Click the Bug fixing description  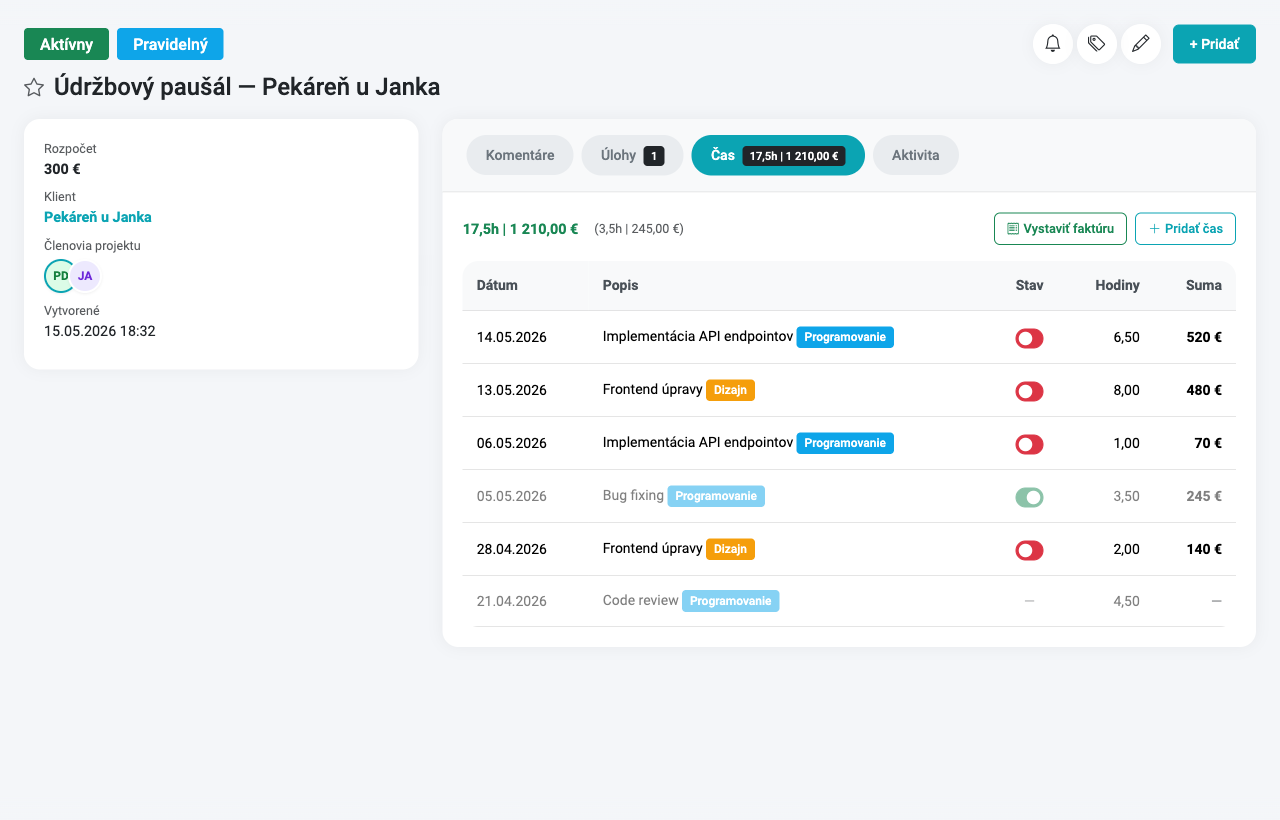pyautogui.click(x=633, y=495)
